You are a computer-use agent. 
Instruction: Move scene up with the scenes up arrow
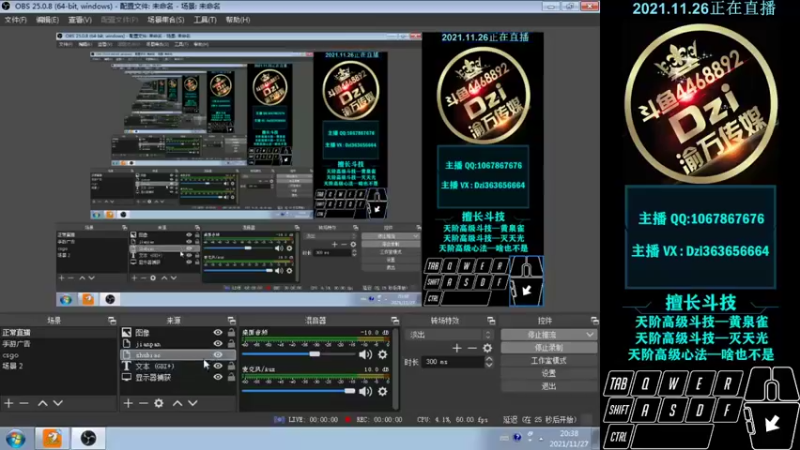(43, 403)
